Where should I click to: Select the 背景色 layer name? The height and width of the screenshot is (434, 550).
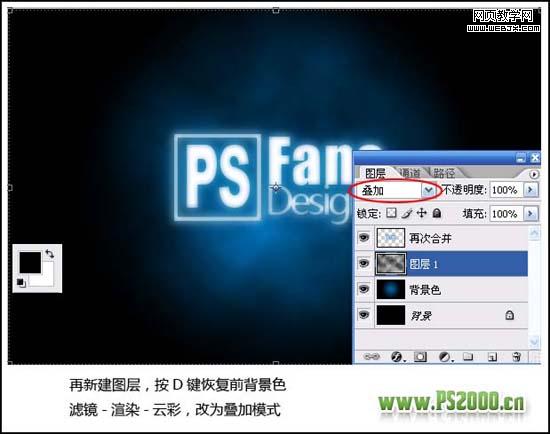pyautogui.click(x=425, y=290)
